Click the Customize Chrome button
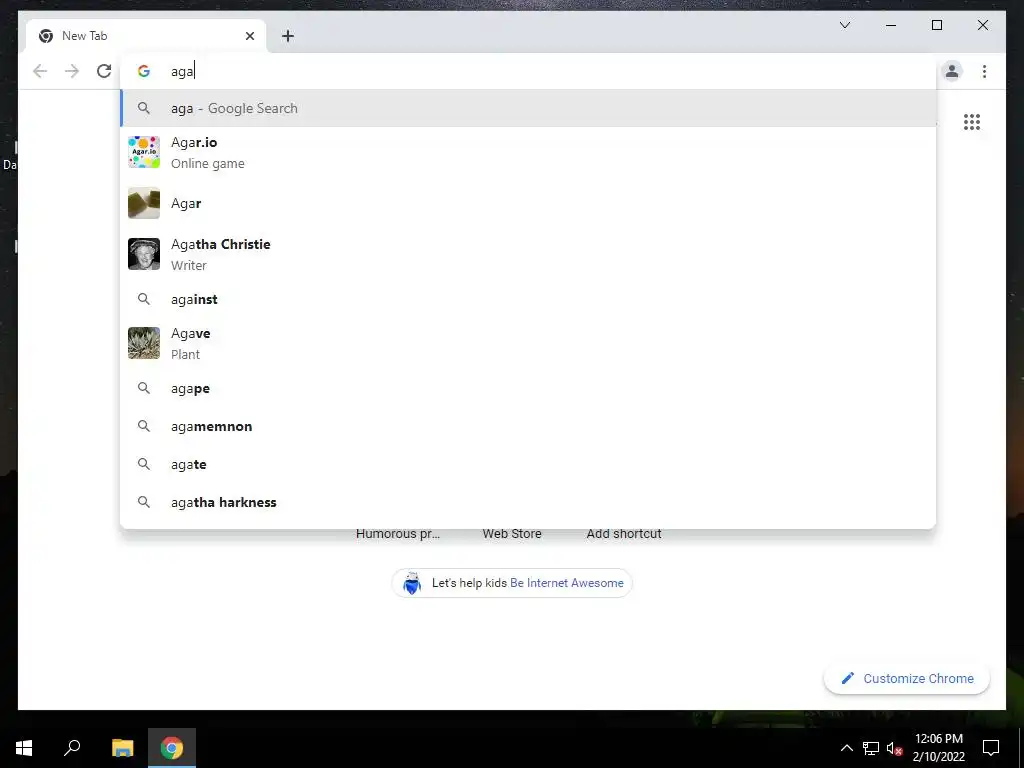This screenshot has height=768, width=1024. 906,679
